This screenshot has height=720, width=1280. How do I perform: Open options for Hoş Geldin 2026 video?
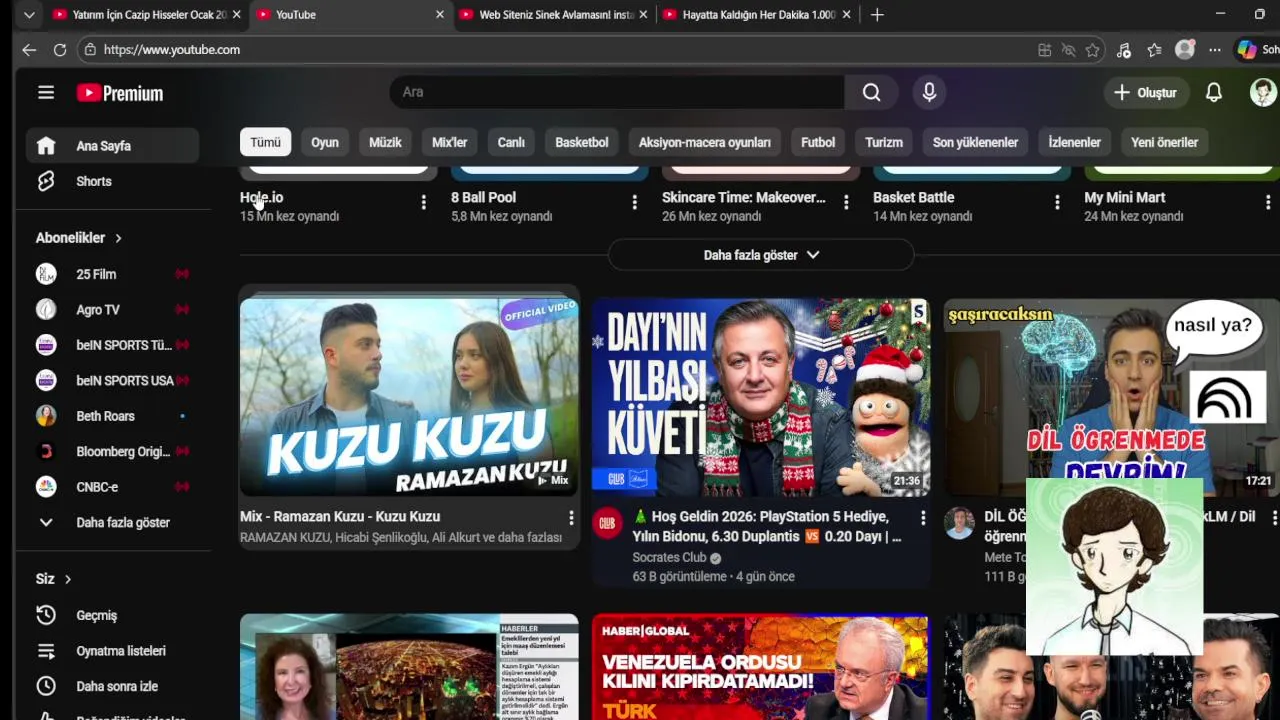[x=922, y=518]
